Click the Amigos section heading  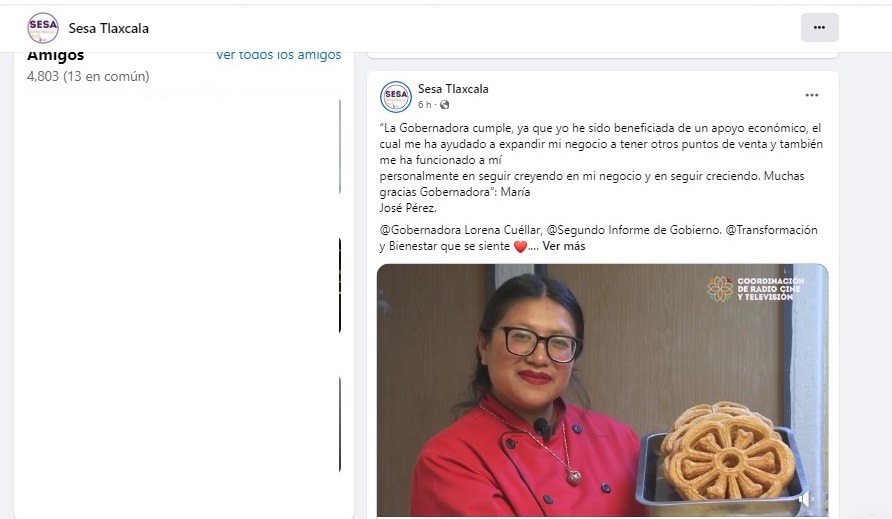56,56
